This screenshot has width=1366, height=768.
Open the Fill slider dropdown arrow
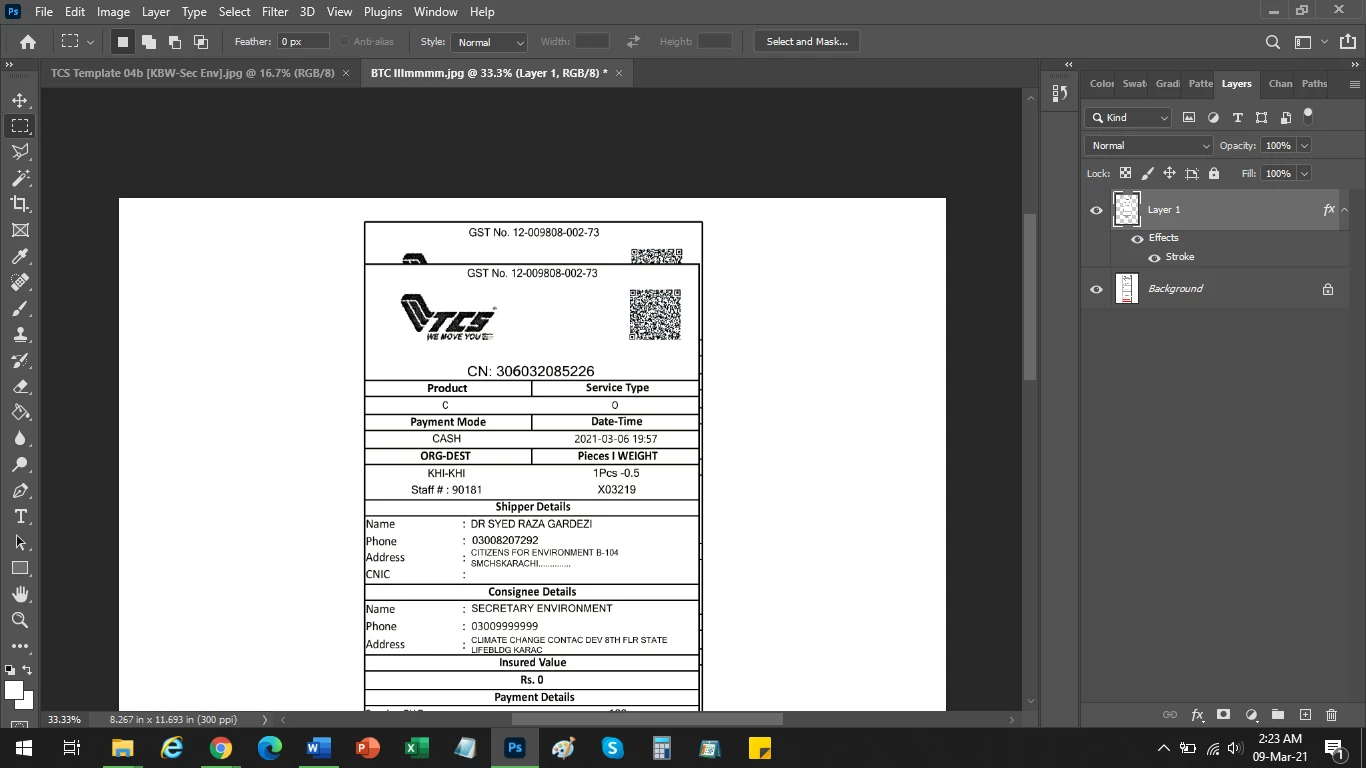[1304, 173]
